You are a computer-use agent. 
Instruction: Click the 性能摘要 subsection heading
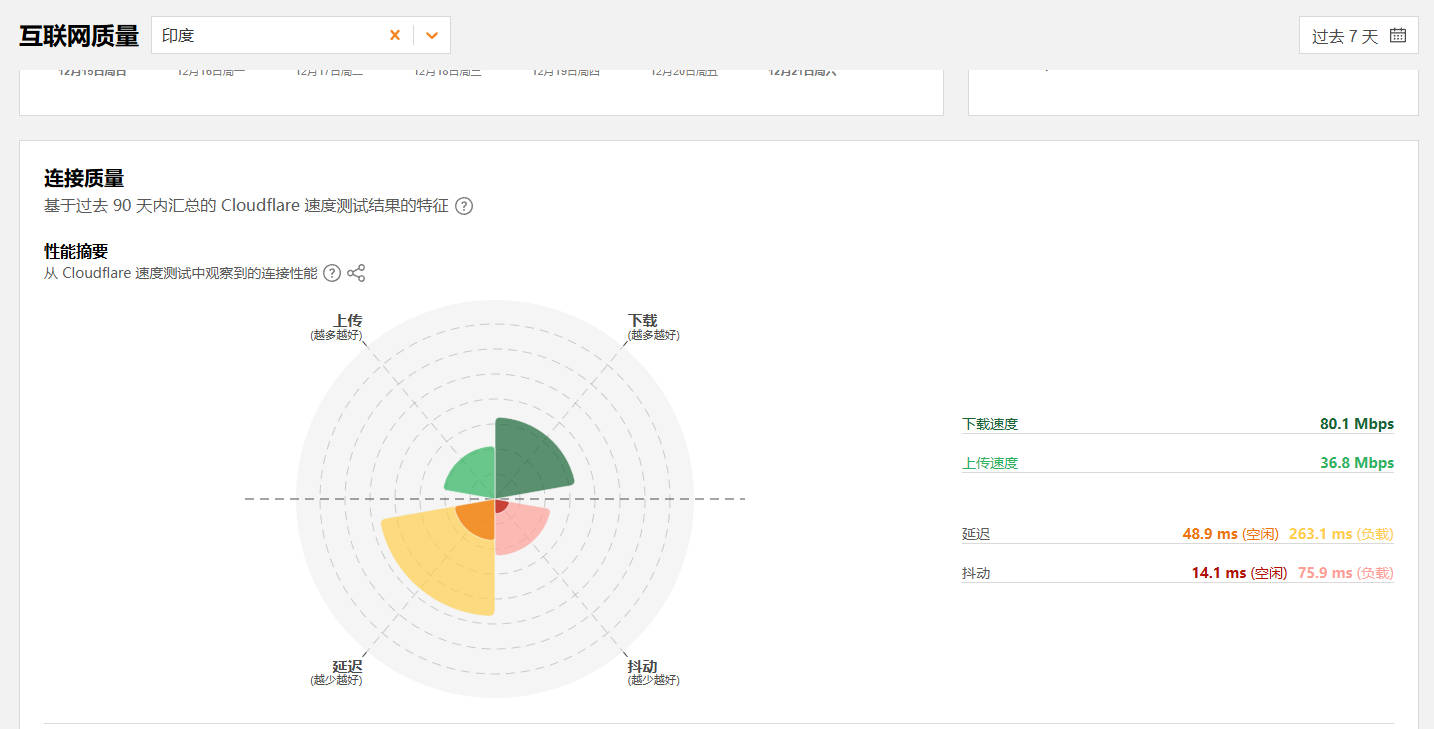(76, 251)
